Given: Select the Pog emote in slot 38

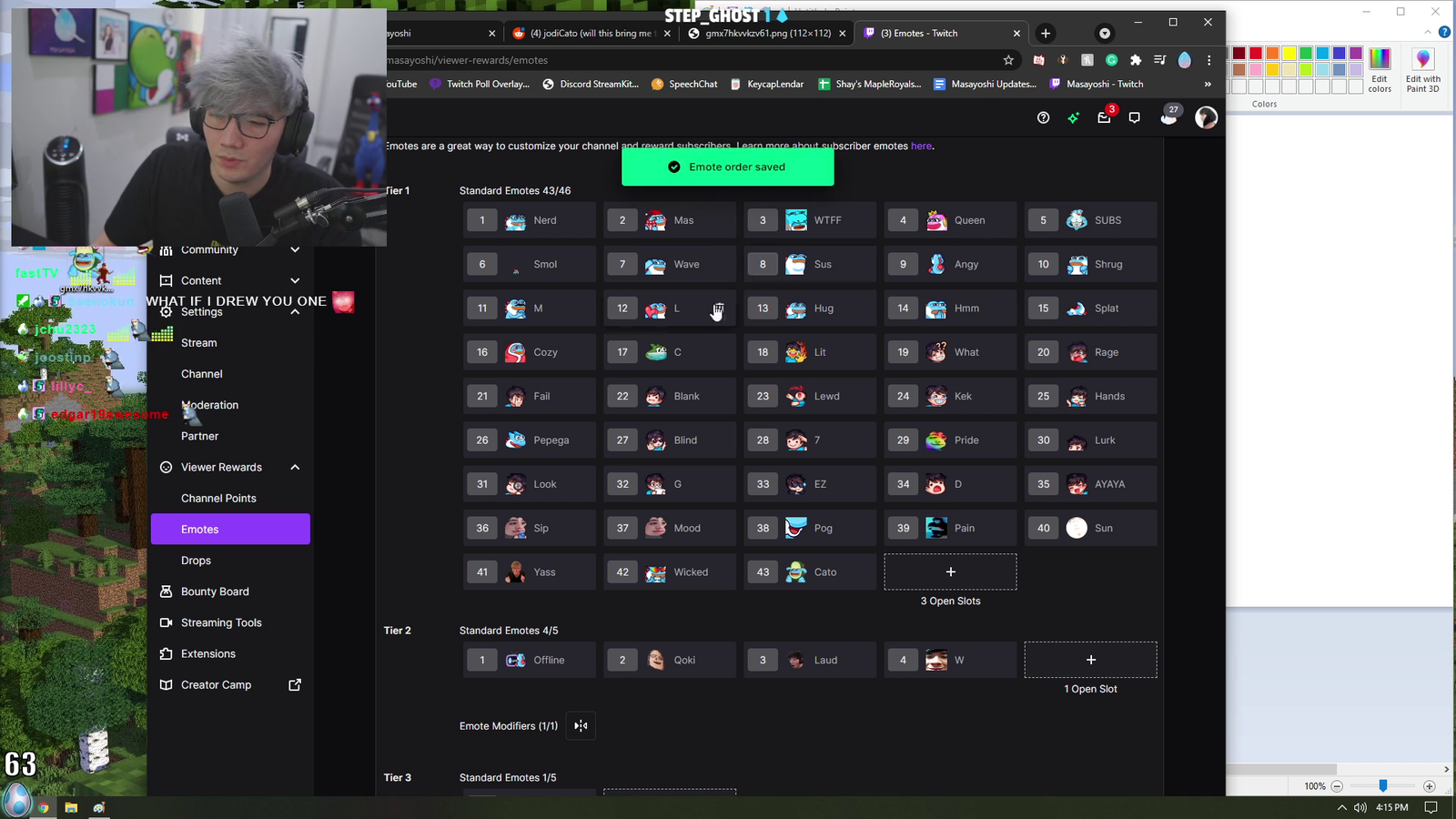Looking at the screenshot, I should tap(810, 528).
